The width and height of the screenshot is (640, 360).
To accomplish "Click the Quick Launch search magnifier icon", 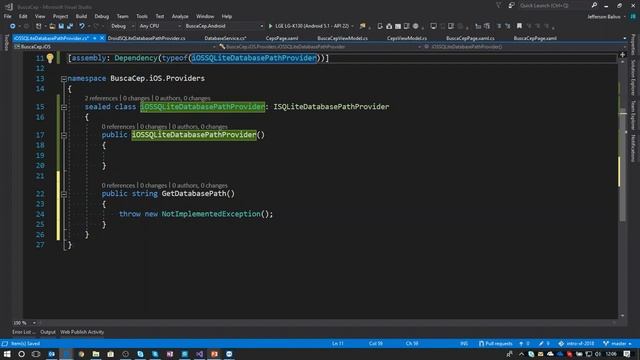I will pyautogui.click(x=594, y=5).
